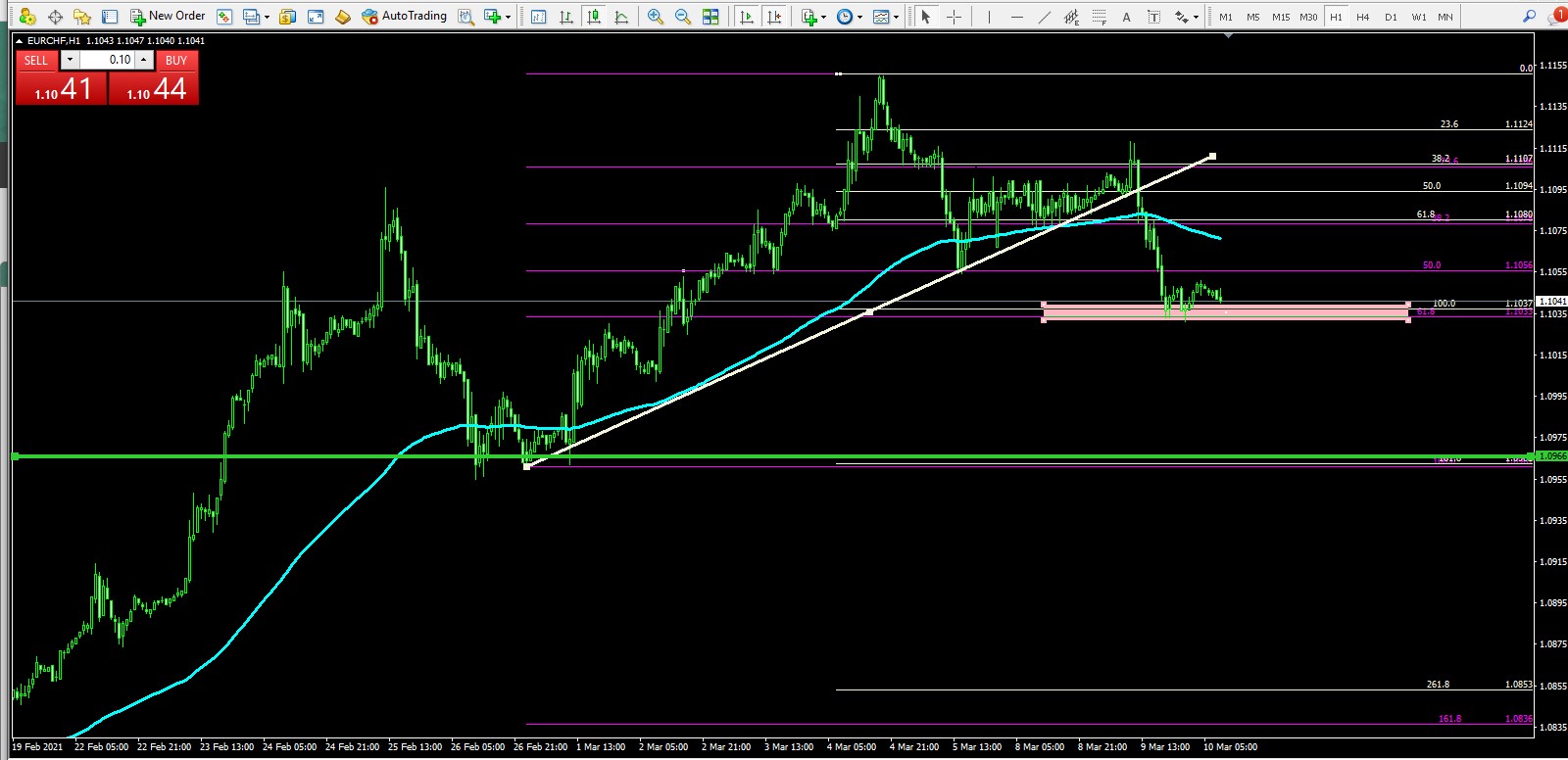Open the Navigator folder-star icon
This screenshot has width=1568, height=760.
pyautogui.click(x=82, y=17)
